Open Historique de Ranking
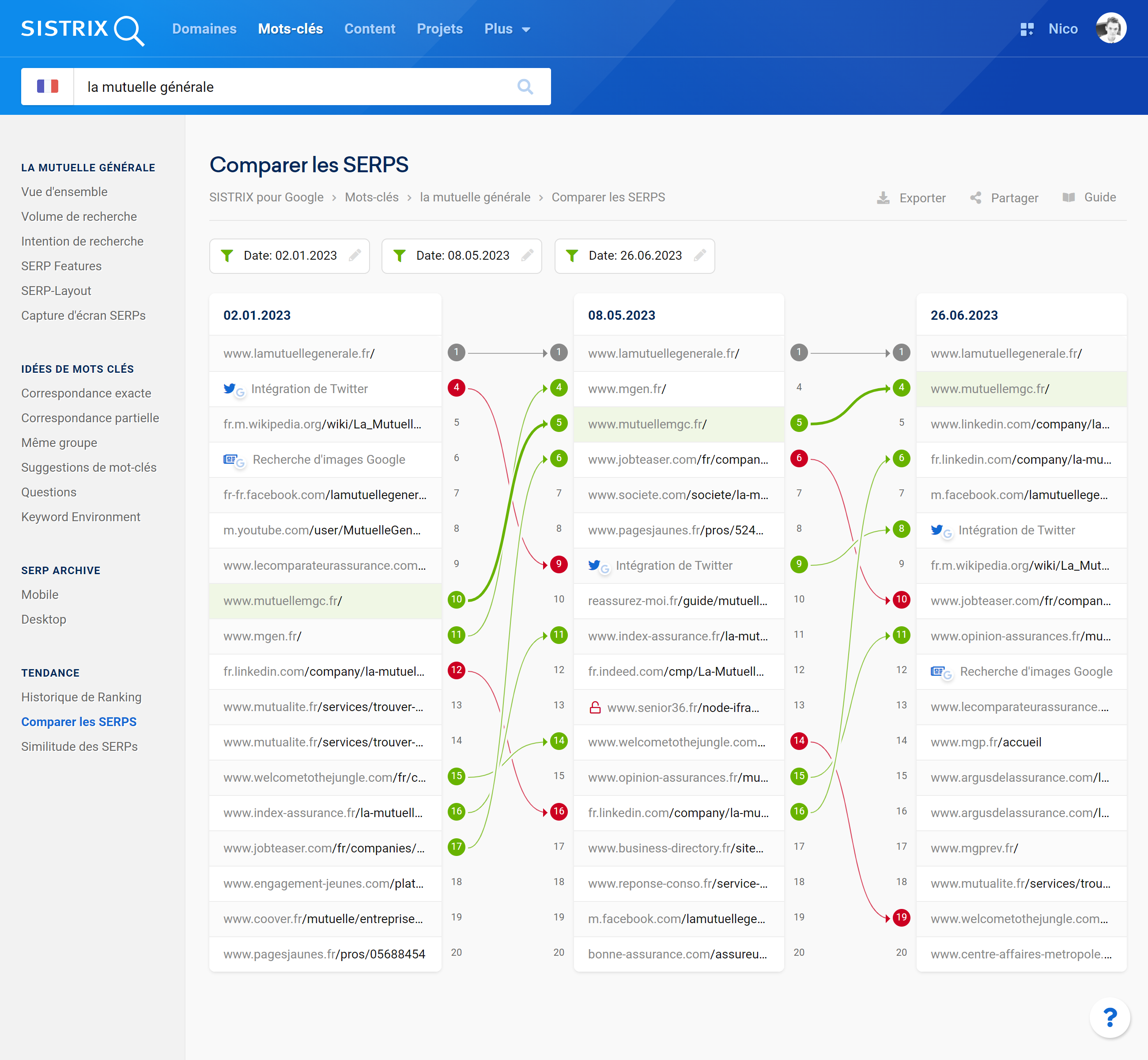This screenshot has width=1148, height=1060. point(81,697)
